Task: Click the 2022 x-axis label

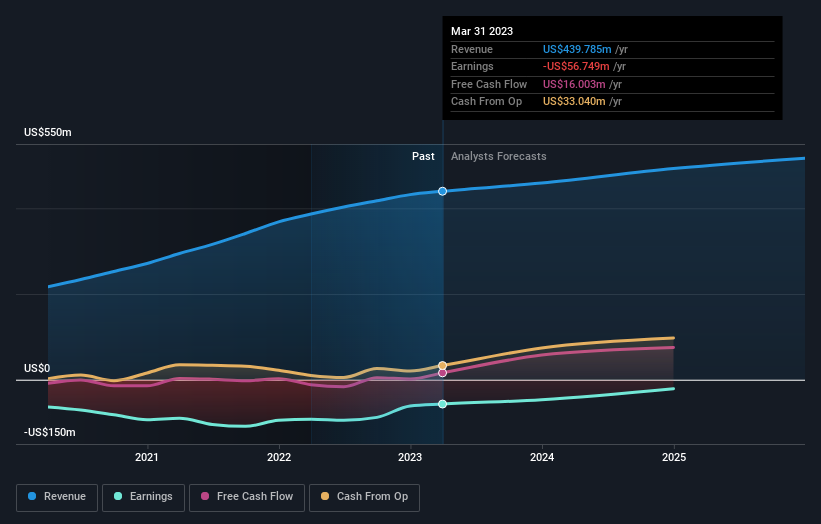Action: [x=279, y=458]
